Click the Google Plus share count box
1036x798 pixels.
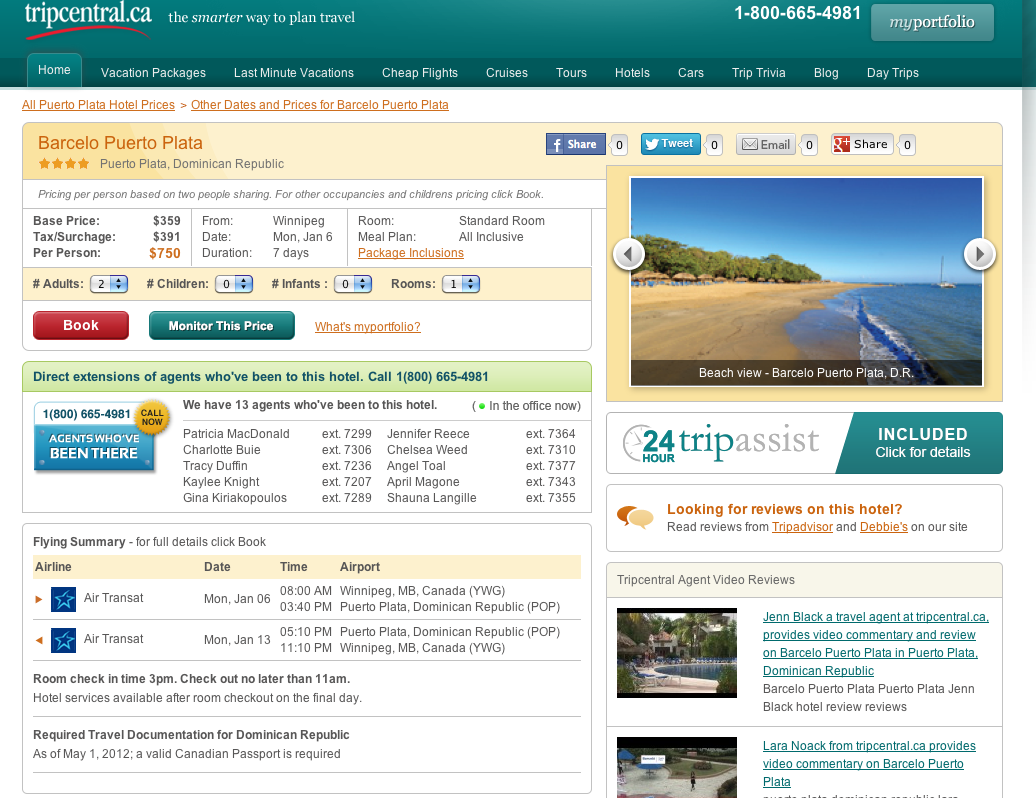click(907, 145)
